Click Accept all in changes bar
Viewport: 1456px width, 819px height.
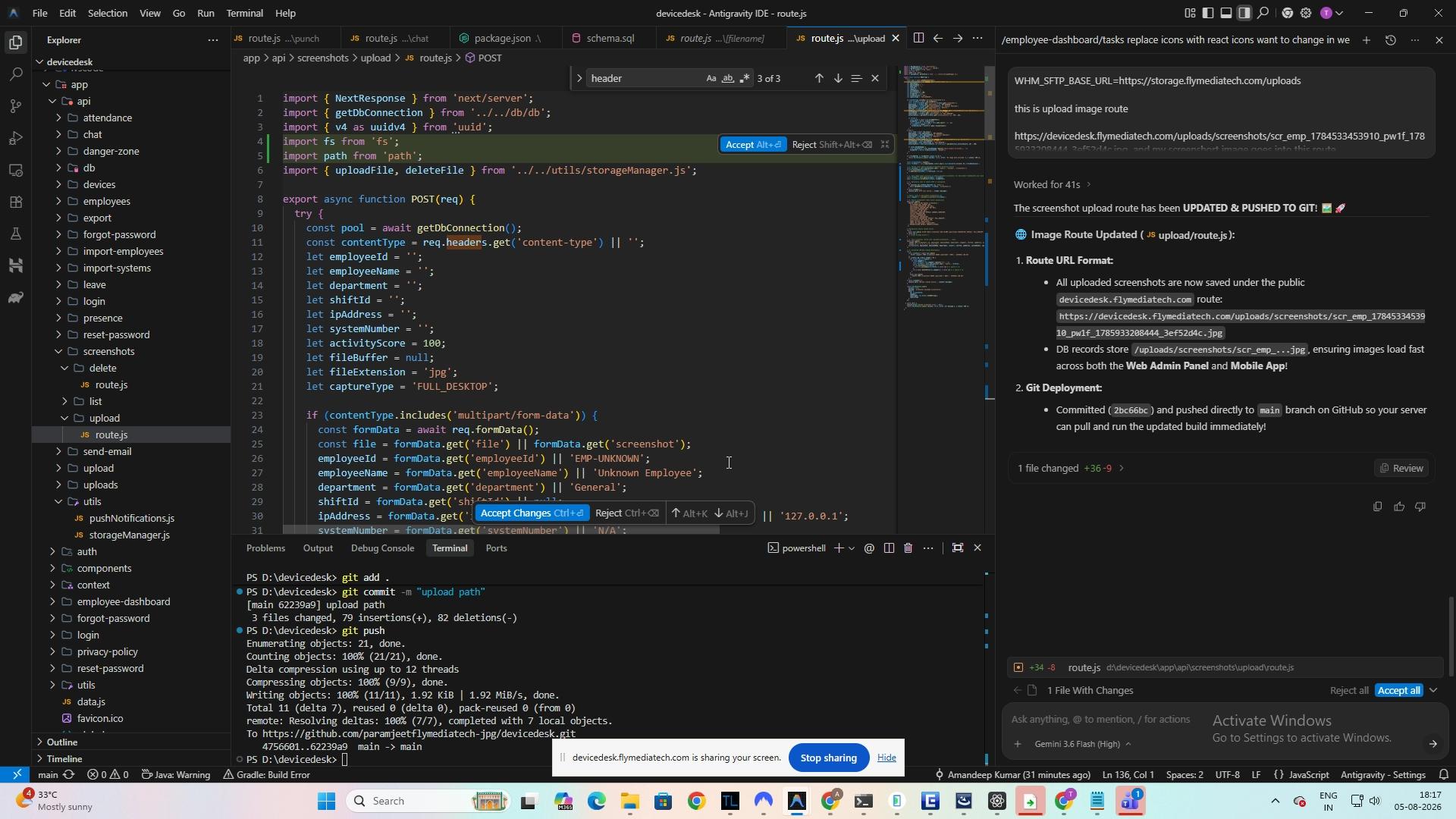(x=1399, y=691)
